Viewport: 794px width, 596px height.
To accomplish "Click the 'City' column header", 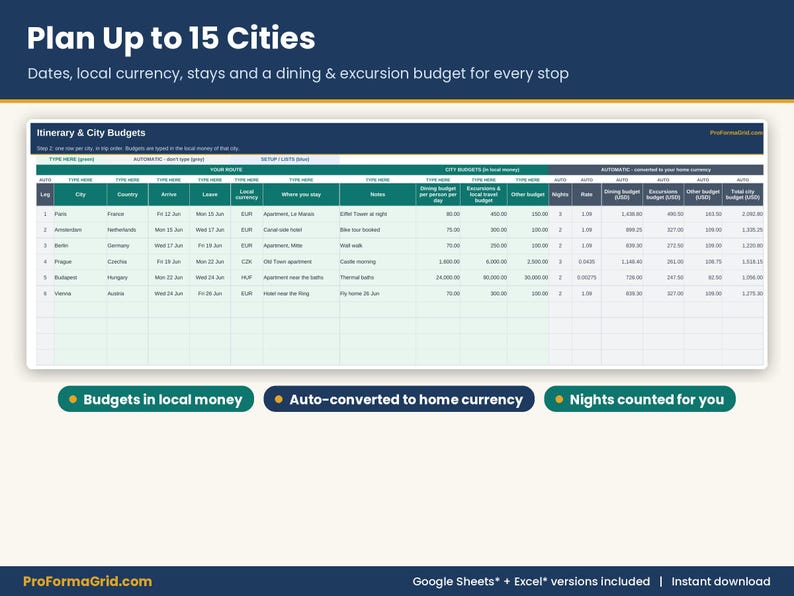I will pyautogui.click(x=80, y=194).
